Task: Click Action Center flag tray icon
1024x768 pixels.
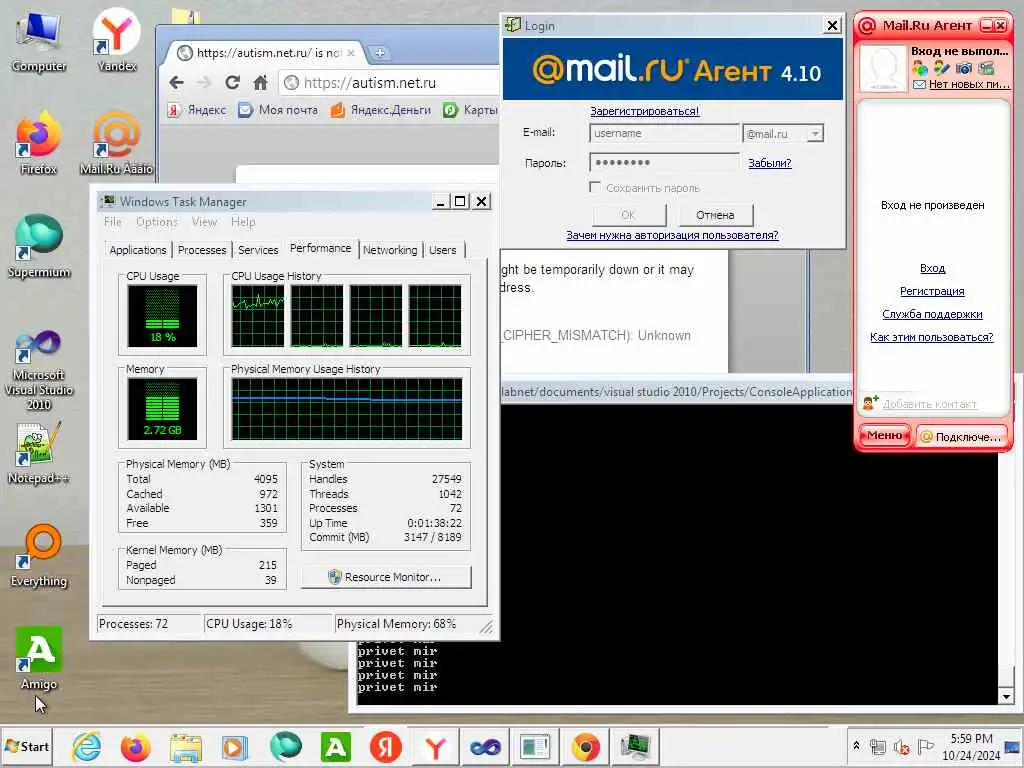Action: 925,746
